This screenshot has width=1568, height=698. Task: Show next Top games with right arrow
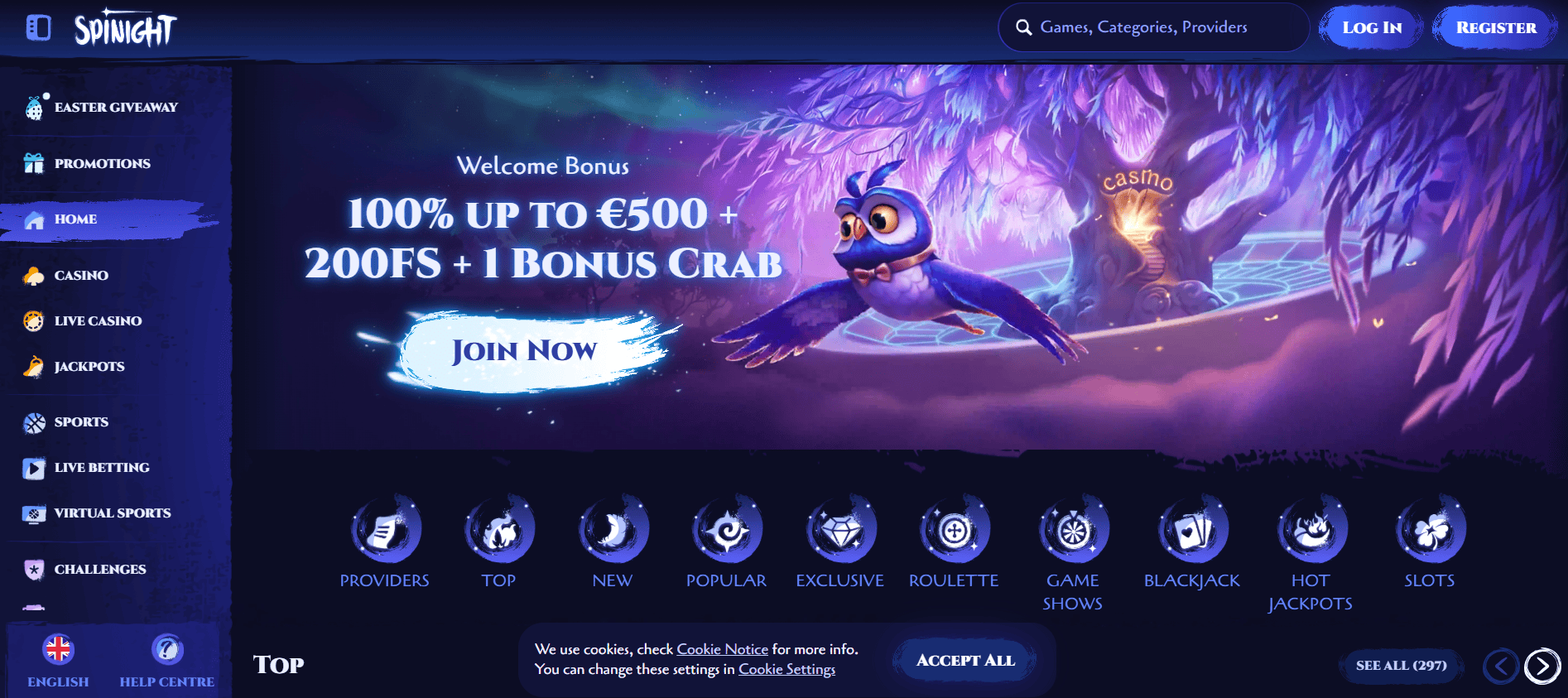click(x=1542, y=666)
